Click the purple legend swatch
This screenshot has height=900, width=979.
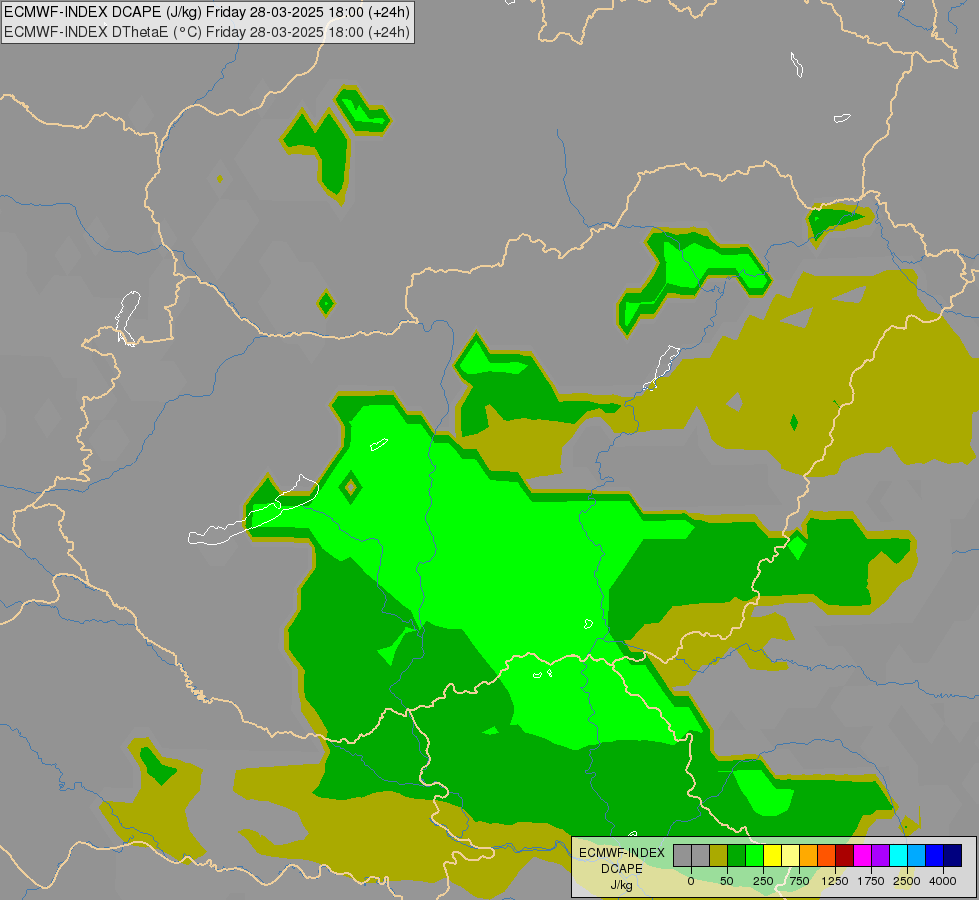point(881,855)
